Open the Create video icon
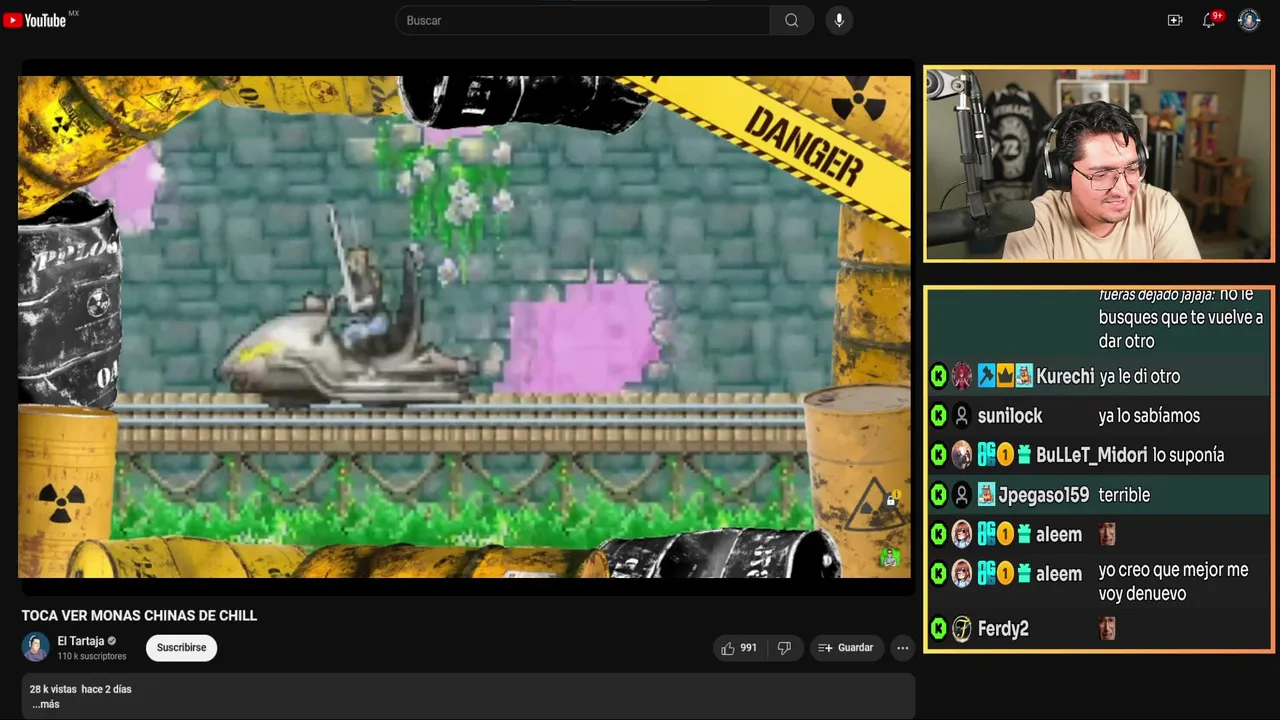Viewport: 1280px width, 720px height. pos(1175,20)
